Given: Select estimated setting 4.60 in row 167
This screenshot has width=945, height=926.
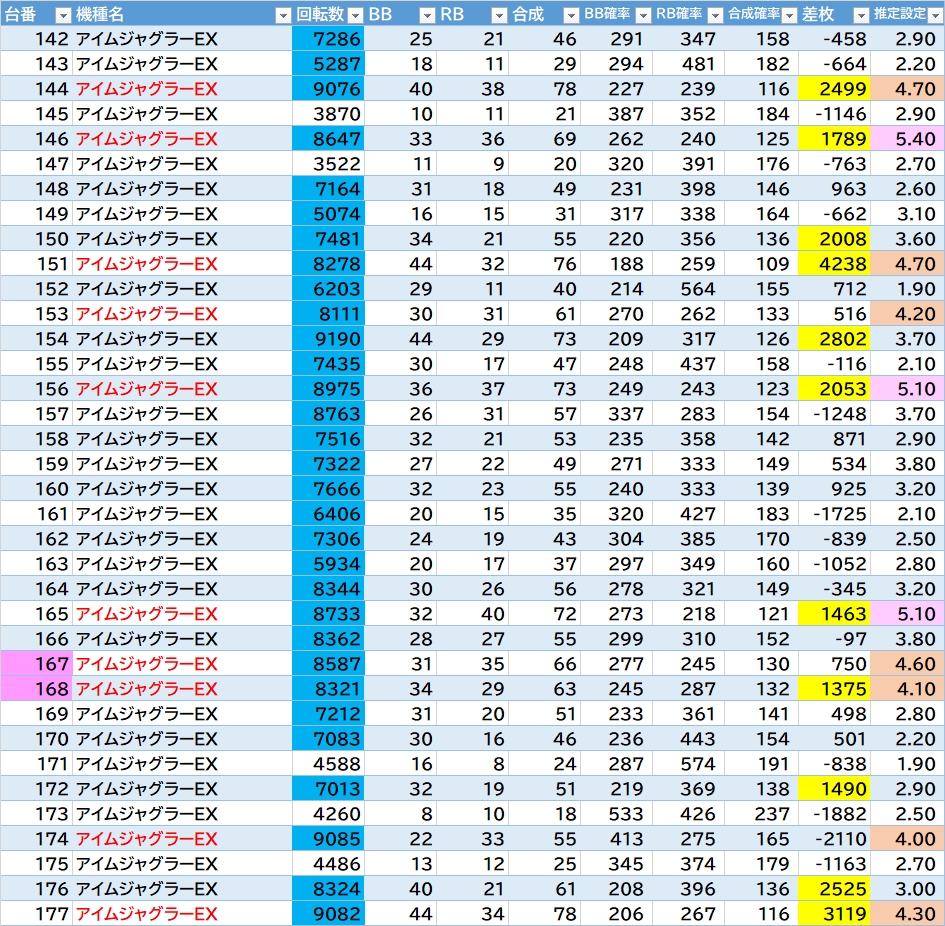Looking at the screenshot, I should (x=907, y=664).
